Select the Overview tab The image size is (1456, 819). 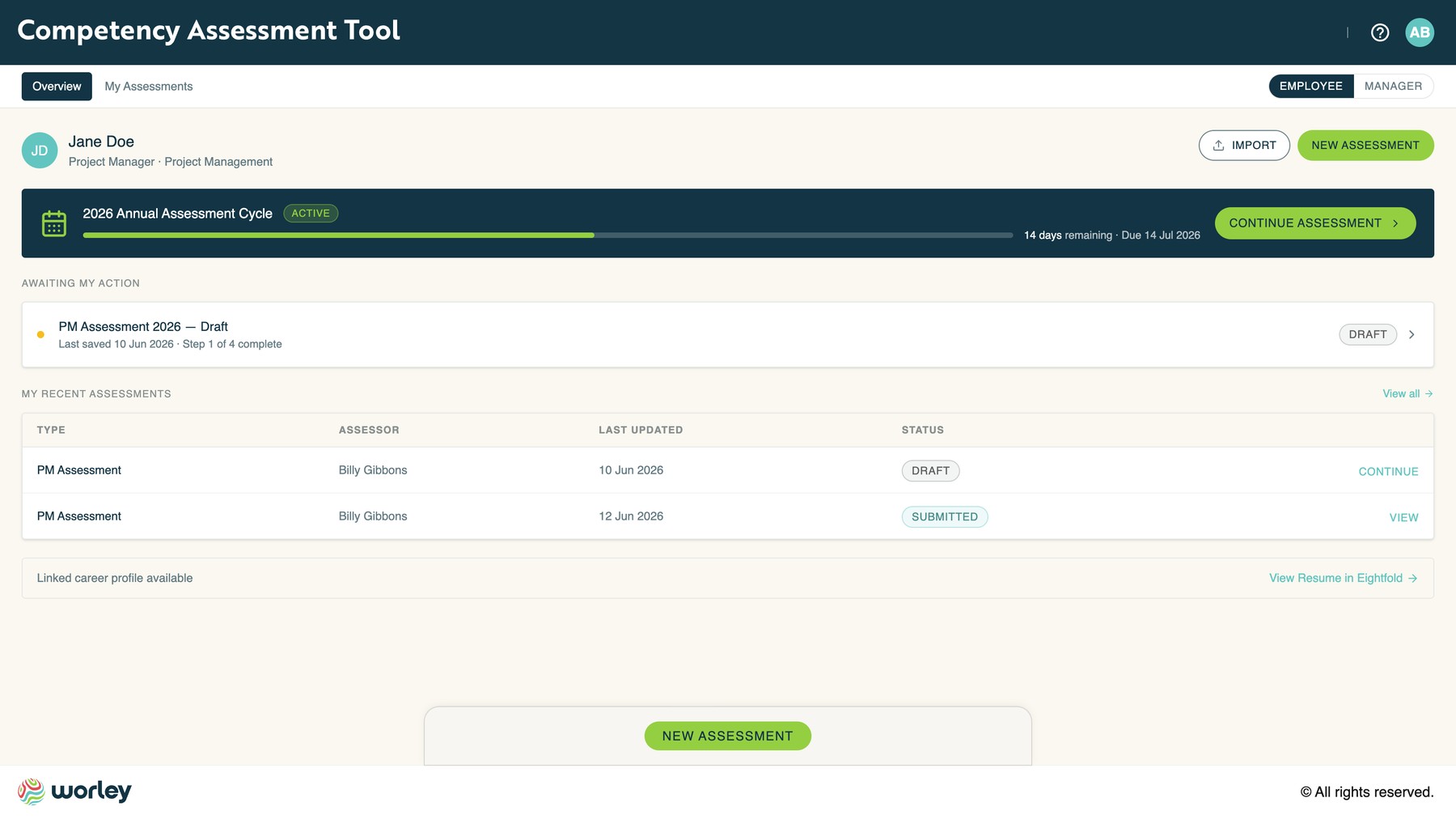click(57, 87)
